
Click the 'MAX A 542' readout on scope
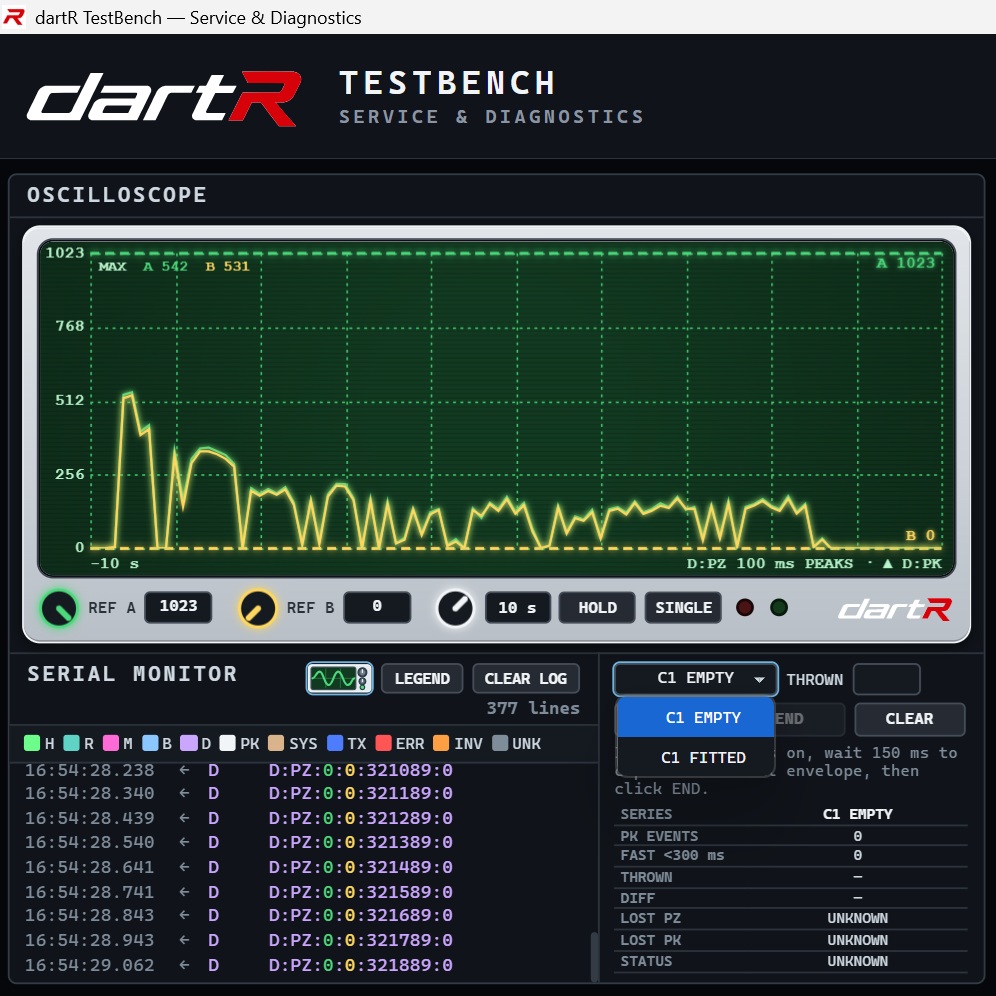click(x=143, y=266)
